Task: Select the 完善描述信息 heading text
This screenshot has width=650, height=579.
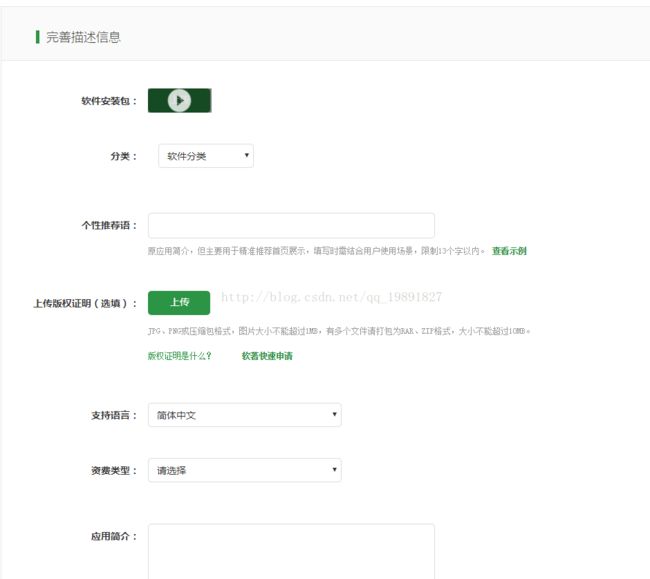Action: click(83, 37)
